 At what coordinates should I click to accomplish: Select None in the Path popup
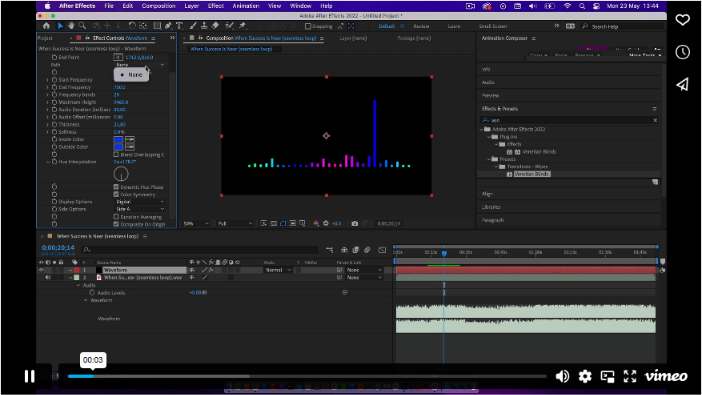pos(132,75)
